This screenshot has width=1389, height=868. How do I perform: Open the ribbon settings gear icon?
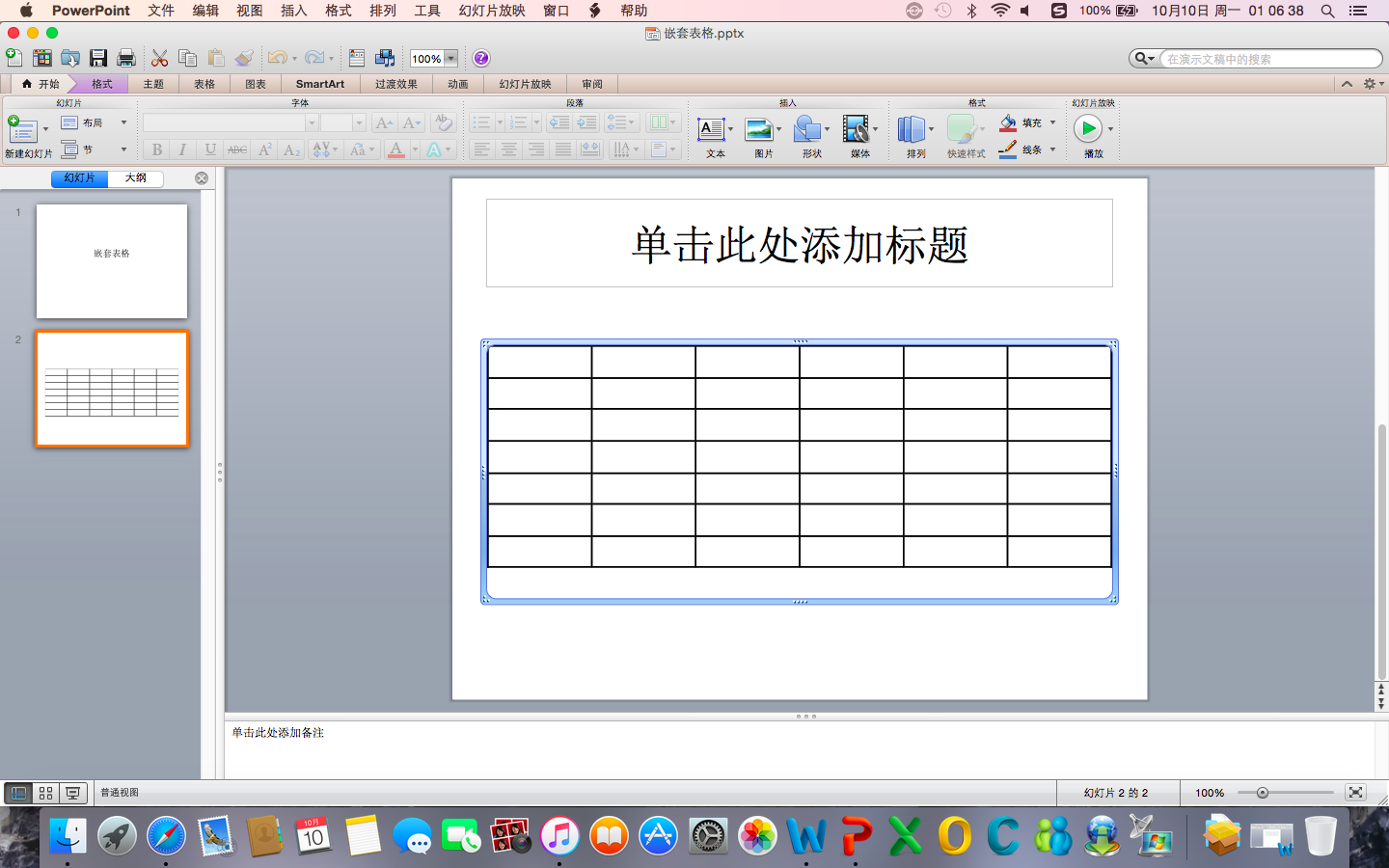[1370, 84]
